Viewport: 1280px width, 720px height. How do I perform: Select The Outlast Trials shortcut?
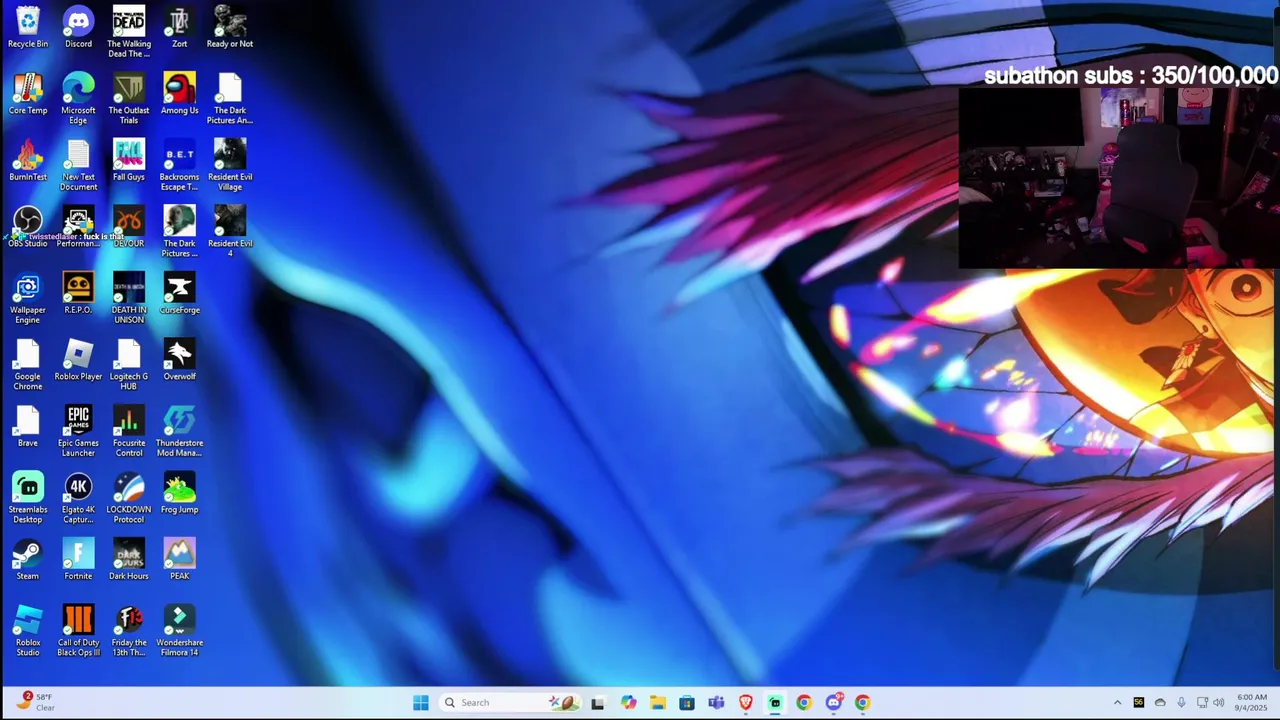[x=129, y=99]
